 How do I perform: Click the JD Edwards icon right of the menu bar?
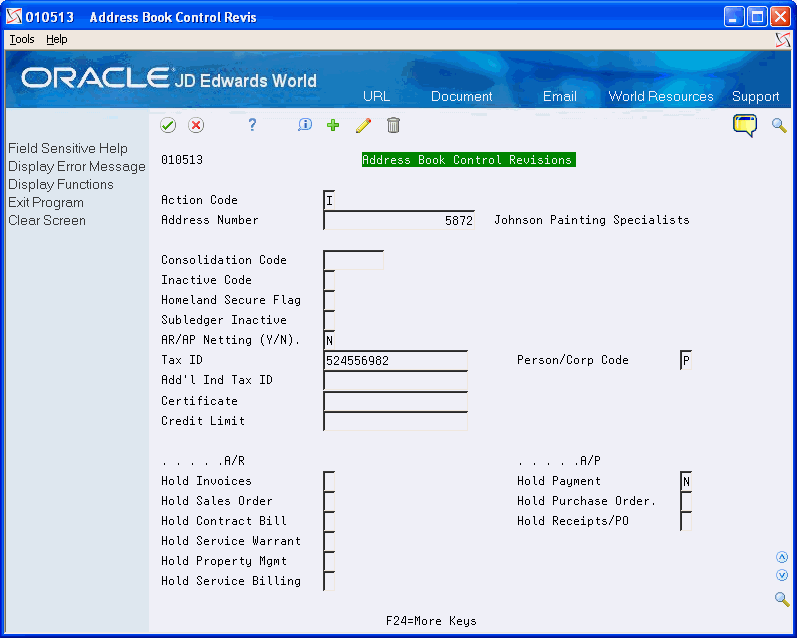click(783, 40)
